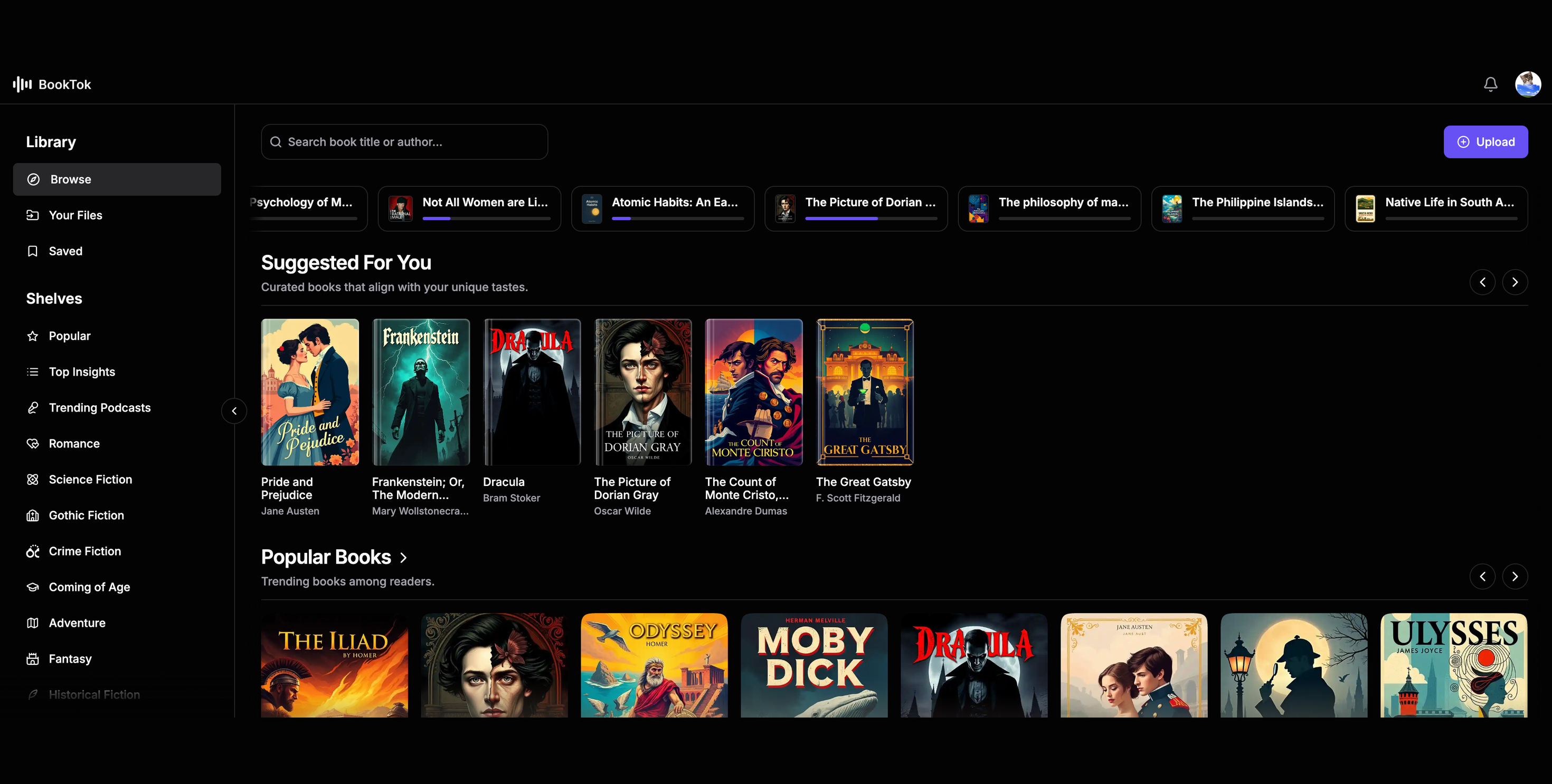The width and height of the screenshot is (1552, 784).
Task: Click the Gothic Fiction building icon
Action: (x=33, y=515)
